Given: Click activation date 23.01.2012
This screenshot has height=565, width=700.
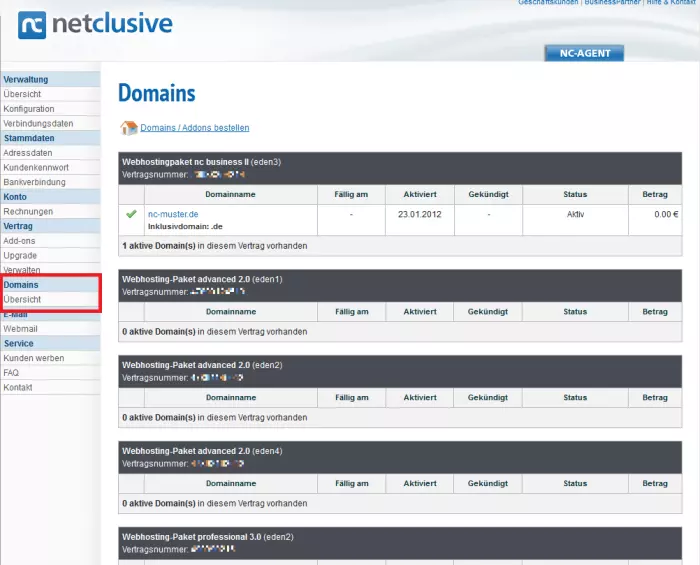Looking at the screenshot, I should pos(420,214).
